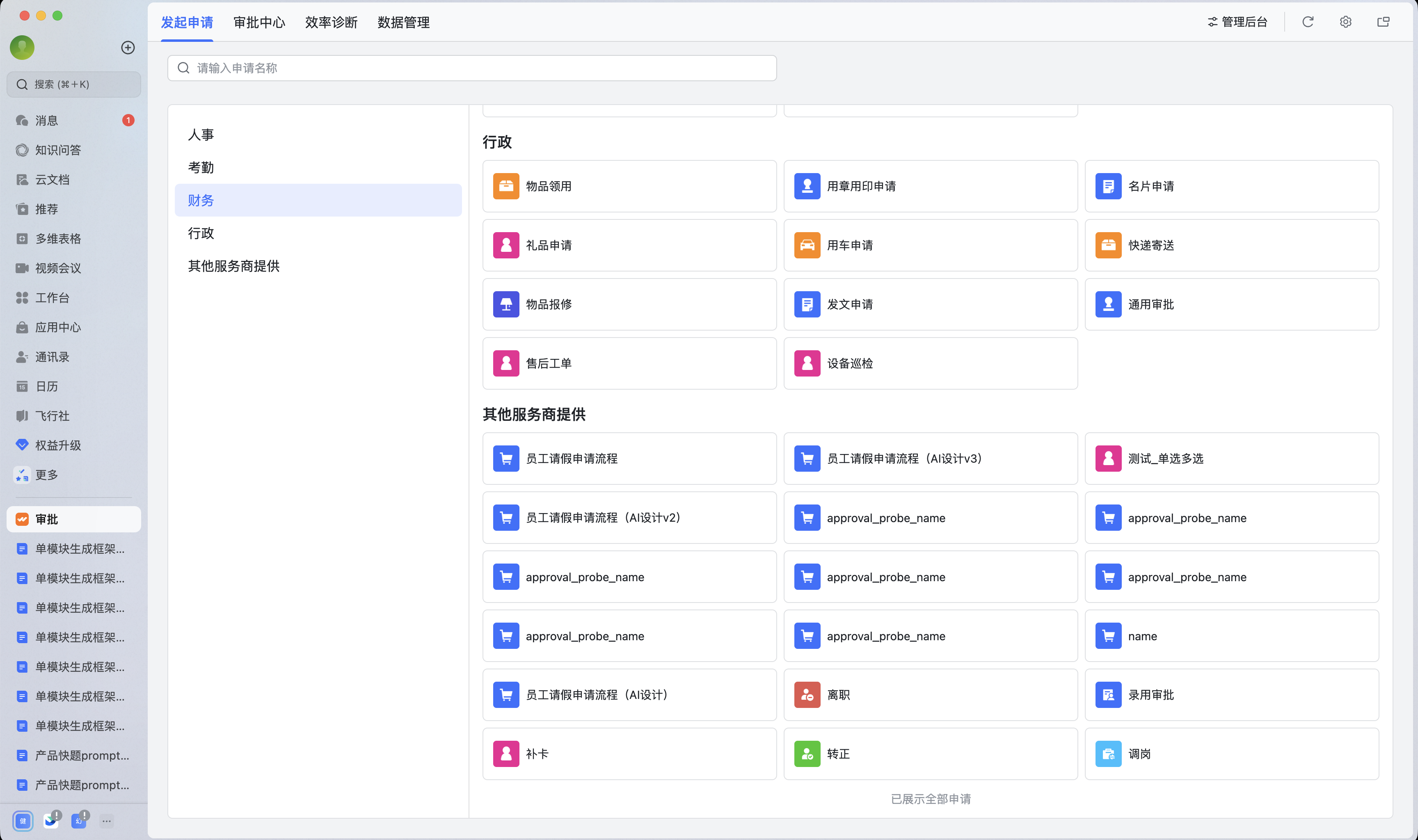Open the card labeled name

point(1232,636)
